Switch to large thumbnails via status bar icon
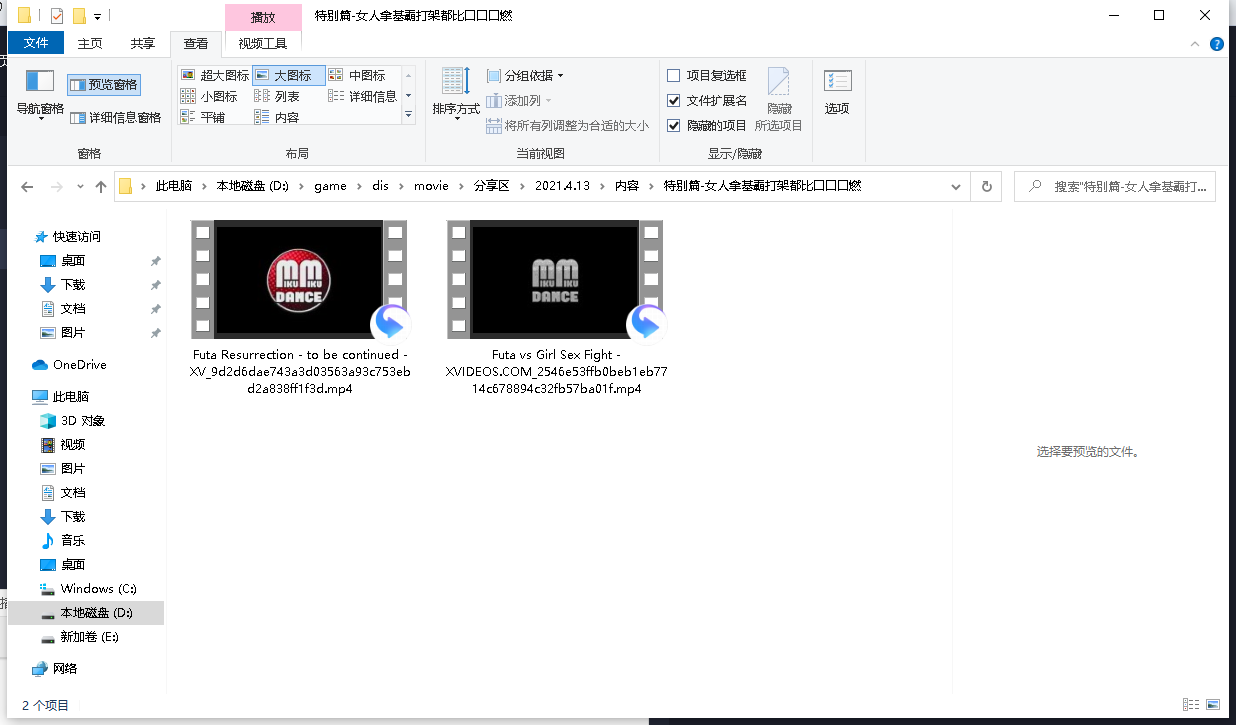1236x725 pixels. coord(1213,705)
